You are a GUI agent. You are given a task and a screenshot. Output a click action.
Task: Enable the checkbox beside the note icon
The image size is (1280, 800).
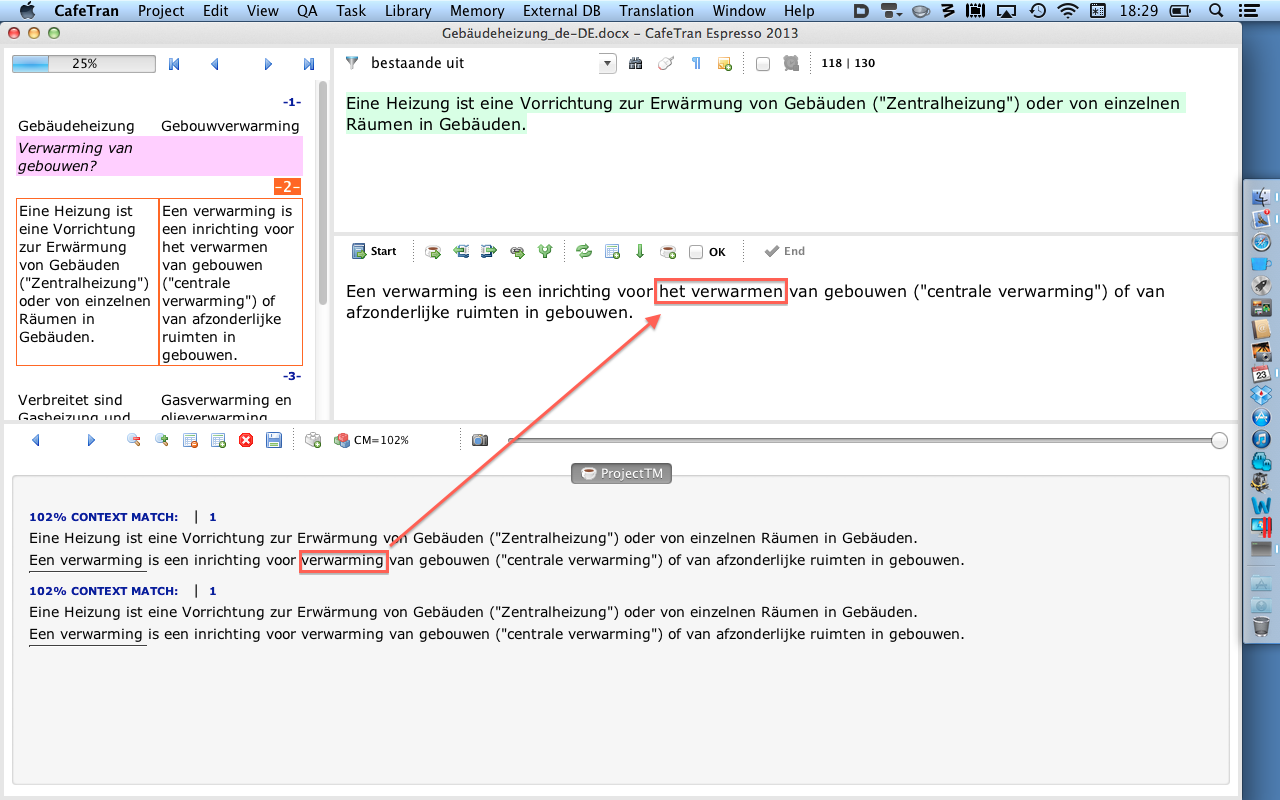(763, 64)
